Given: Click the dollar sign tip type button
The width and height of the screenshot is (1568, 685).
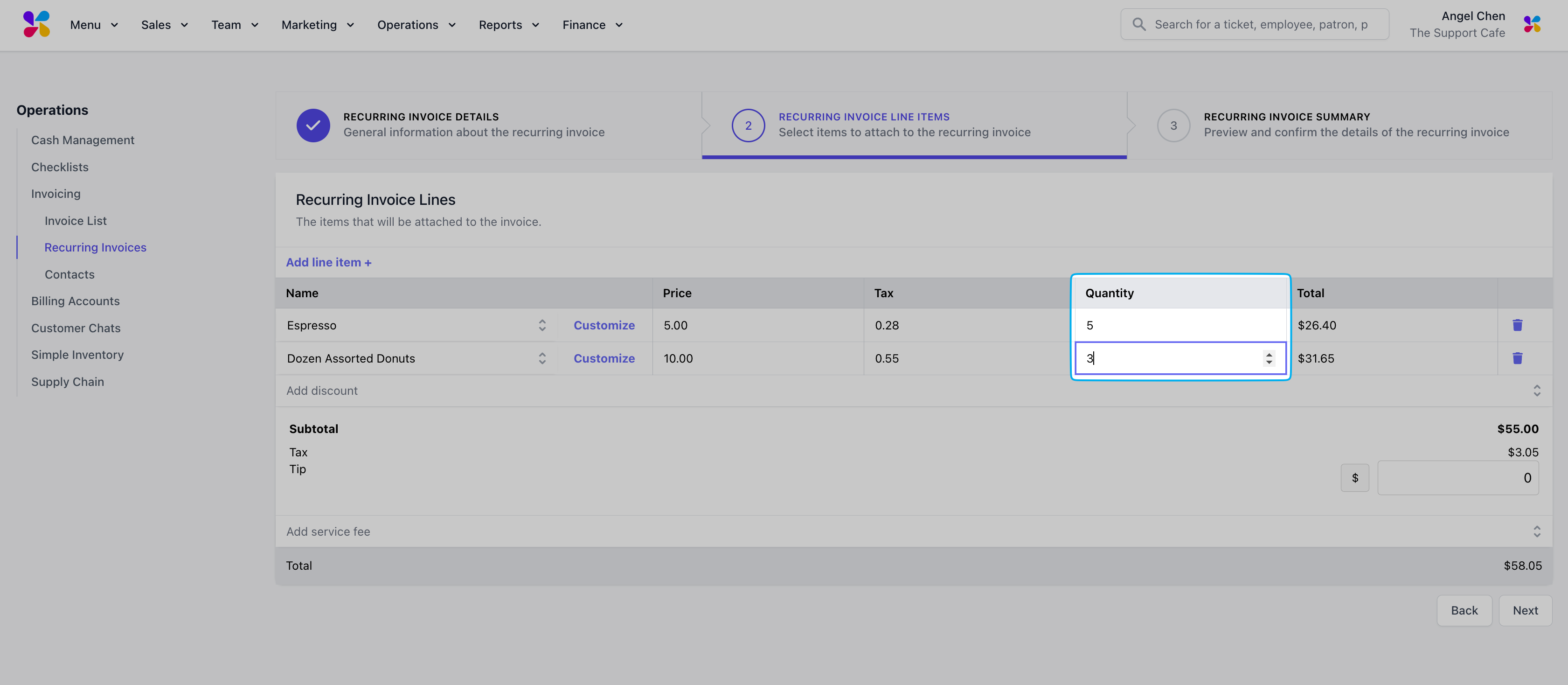Looking at the screenshot, I should click(x=1354, y=478).
